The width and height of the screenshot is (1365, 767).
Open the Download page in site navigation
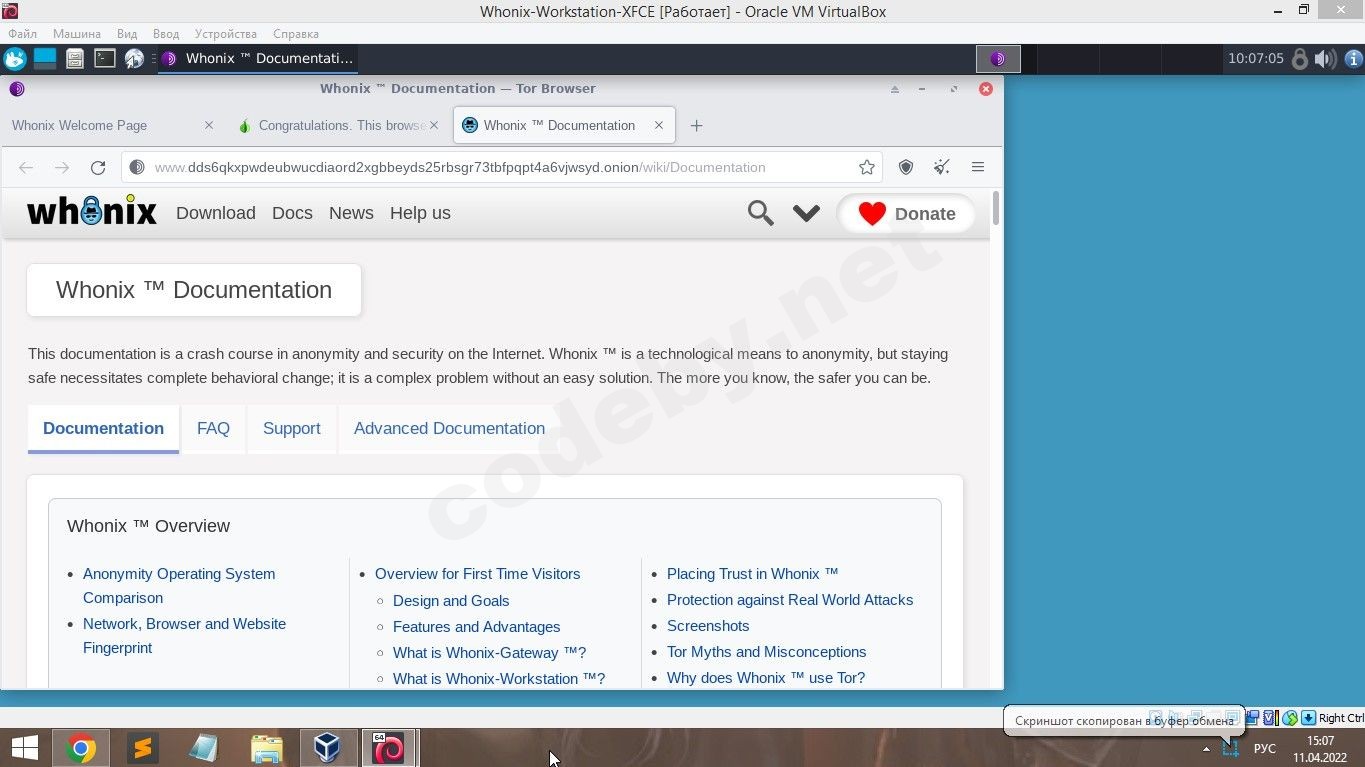pyautogui.click(x=216, y=213)
